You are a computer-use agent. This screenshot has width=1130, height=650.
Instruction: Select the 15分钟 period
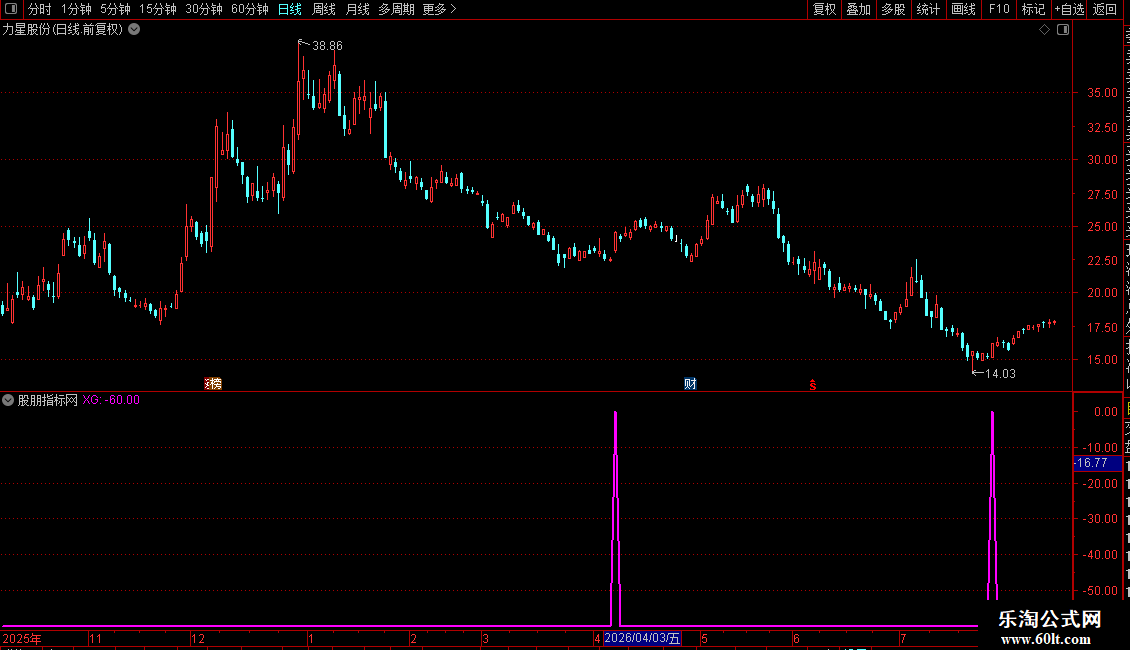[x=158, y=9]
